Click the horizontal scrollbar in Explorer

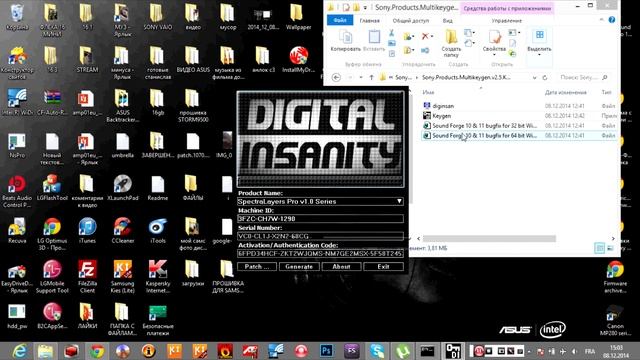click(x=489, y=238)
